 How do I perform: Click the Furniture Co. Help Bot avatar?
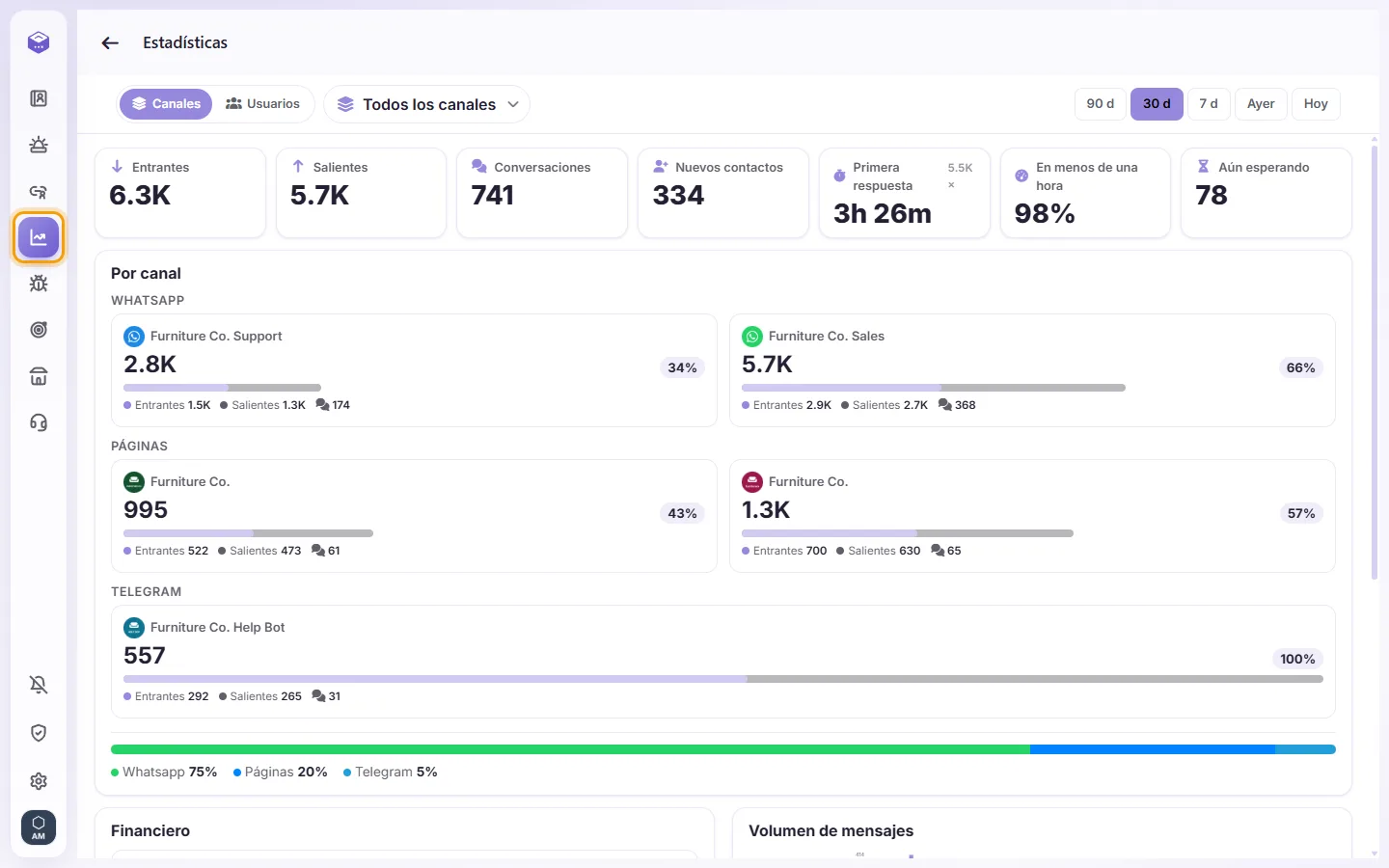[x=134, y=628]
